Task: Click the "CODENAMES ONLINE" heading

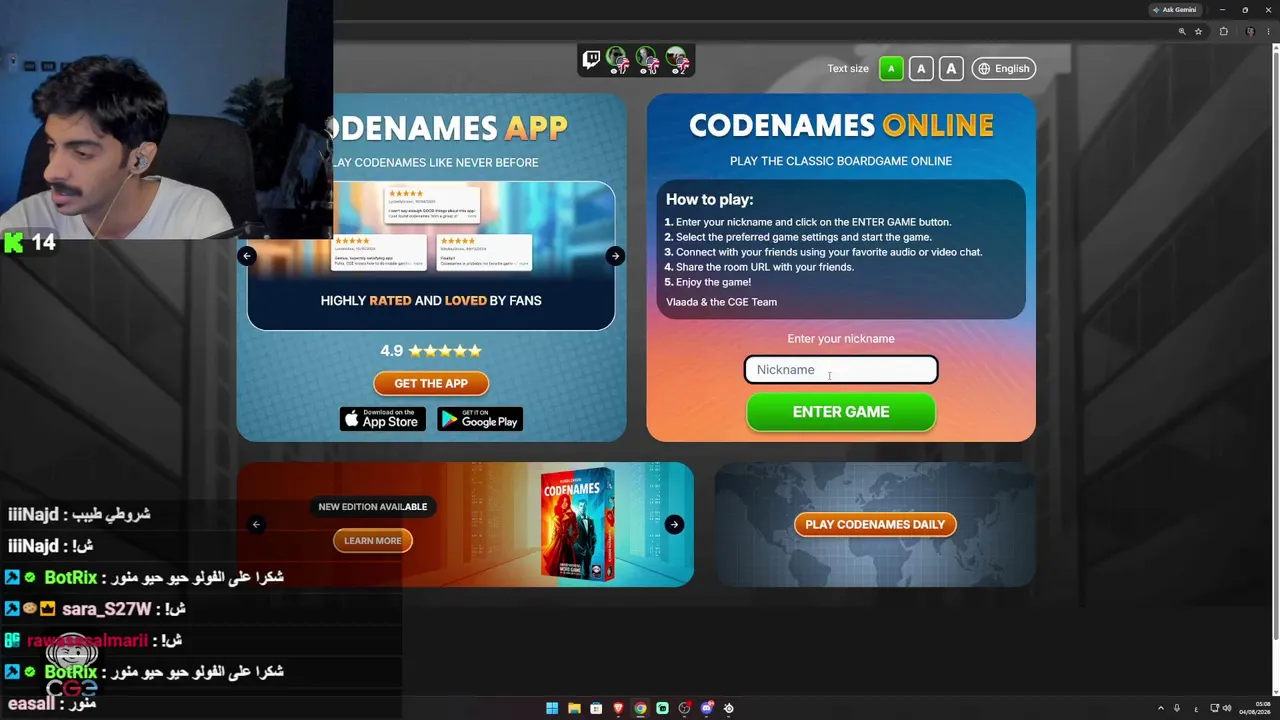Action: coord(841,125)
